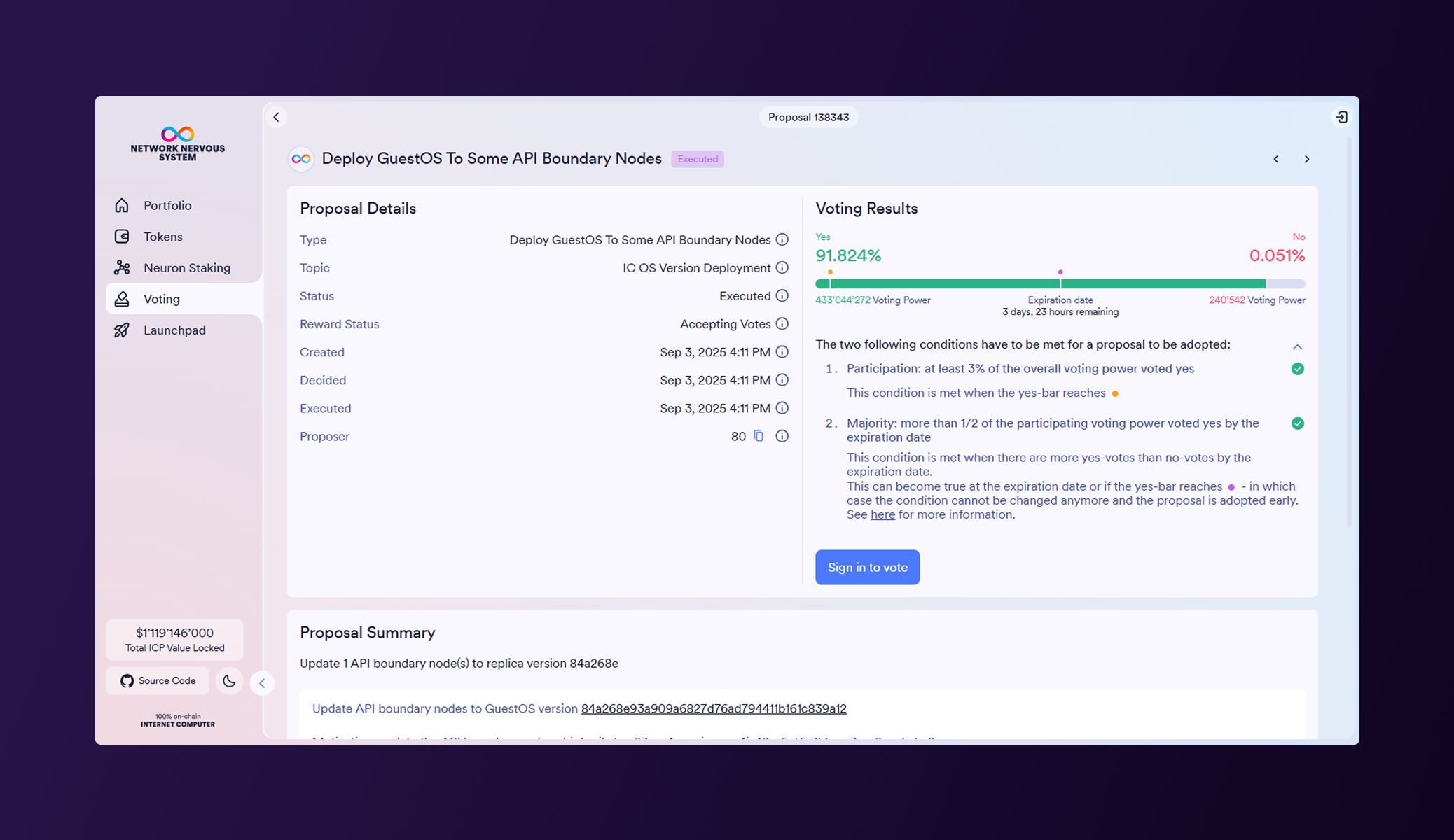Show info for the Proposer row
The width and height of the screenshot is (1454, 840).
click(782, 436)
